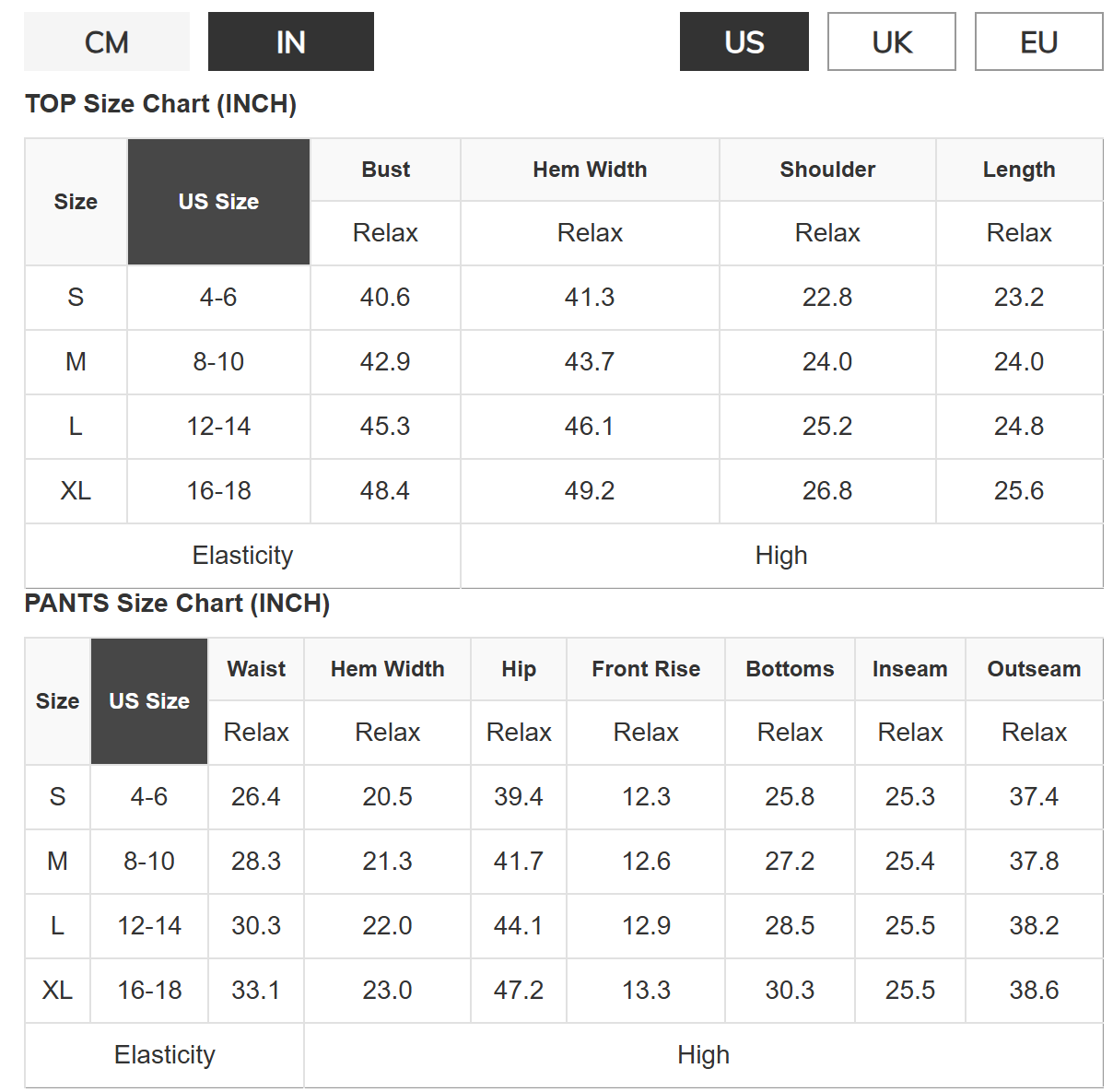Click pants XL hip value 47.2
Image resolution: width=1113 pixels, height=1092 pixels.
point(519,991)
